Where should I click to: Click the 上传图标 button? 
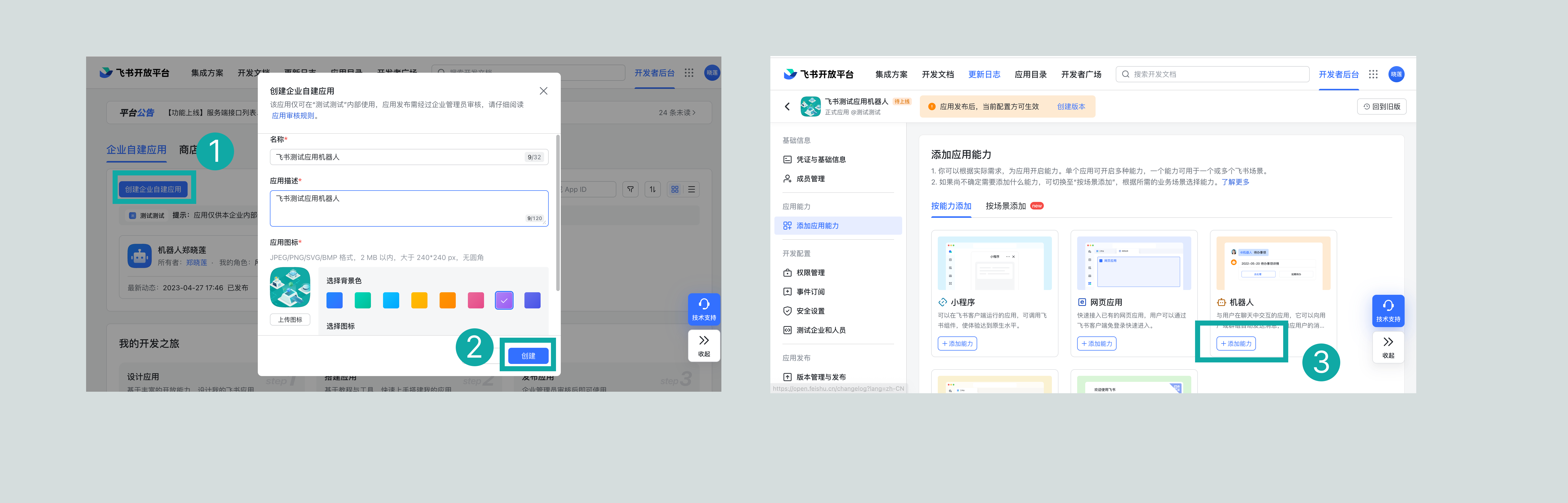(x=290, y=319)
